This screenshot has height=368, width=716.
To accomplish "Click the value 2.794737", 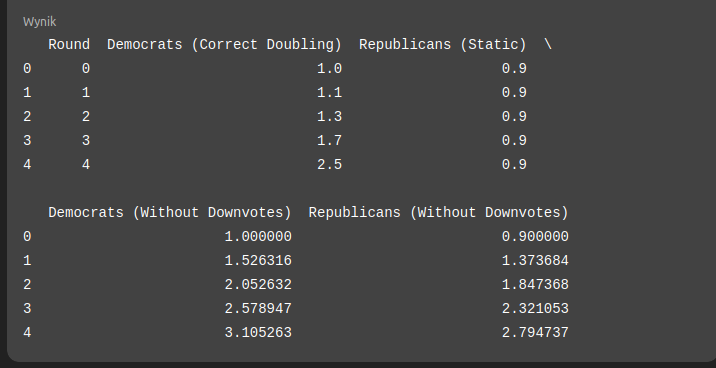I will tap(535, 333).
